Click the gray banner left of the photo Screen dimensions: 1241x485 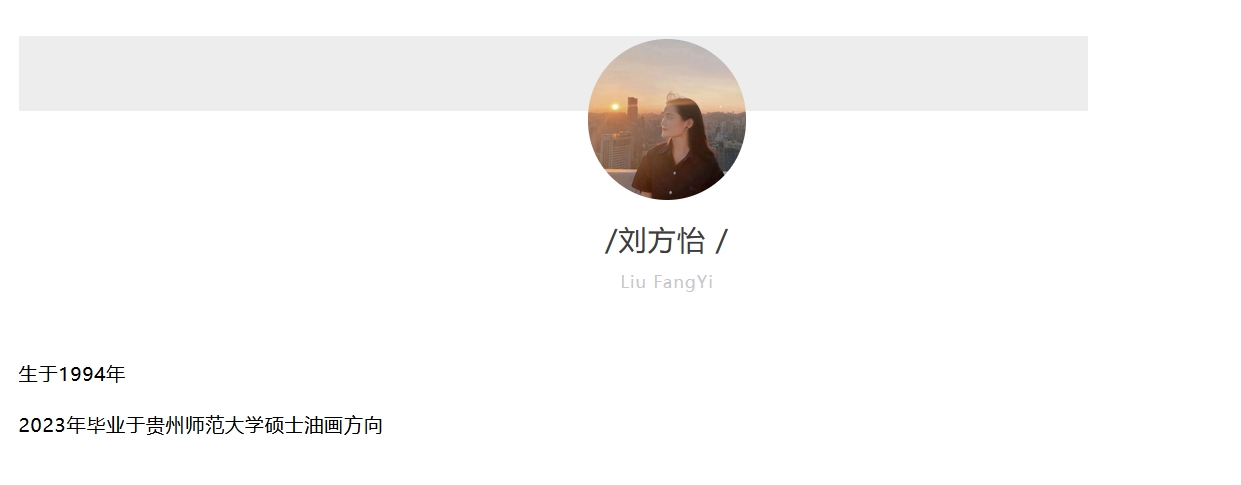[303, 73]
